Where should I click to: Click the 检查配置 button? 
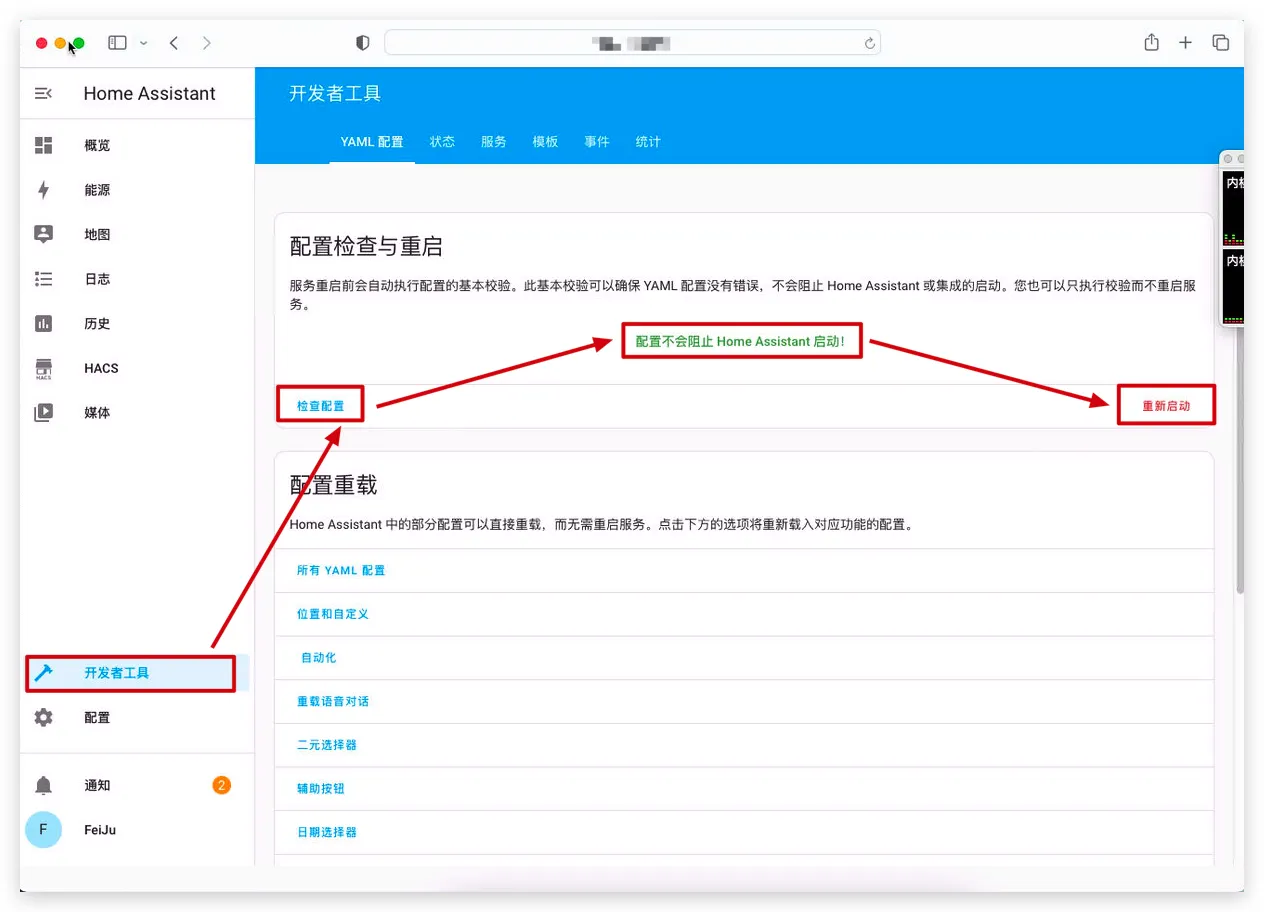tap(320, 406)
